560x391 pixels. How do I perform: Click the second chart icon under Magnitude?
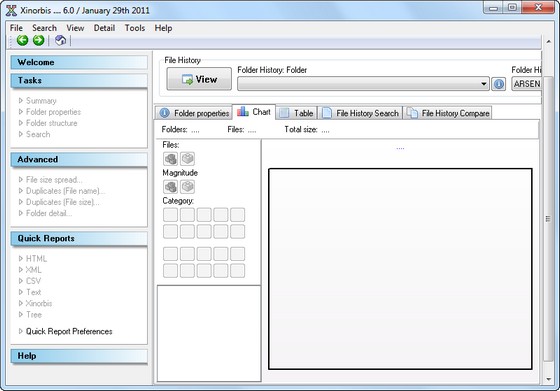[188, 186]
